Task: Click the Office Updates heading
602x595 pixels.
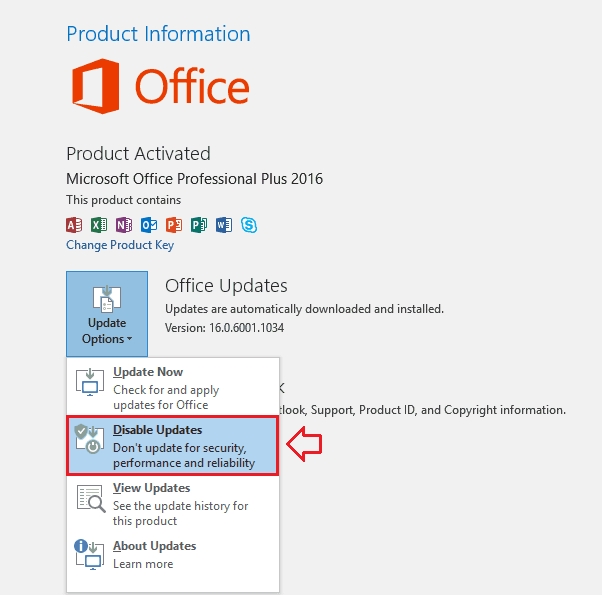Action: pyautogui.click(x=226, y=286)
